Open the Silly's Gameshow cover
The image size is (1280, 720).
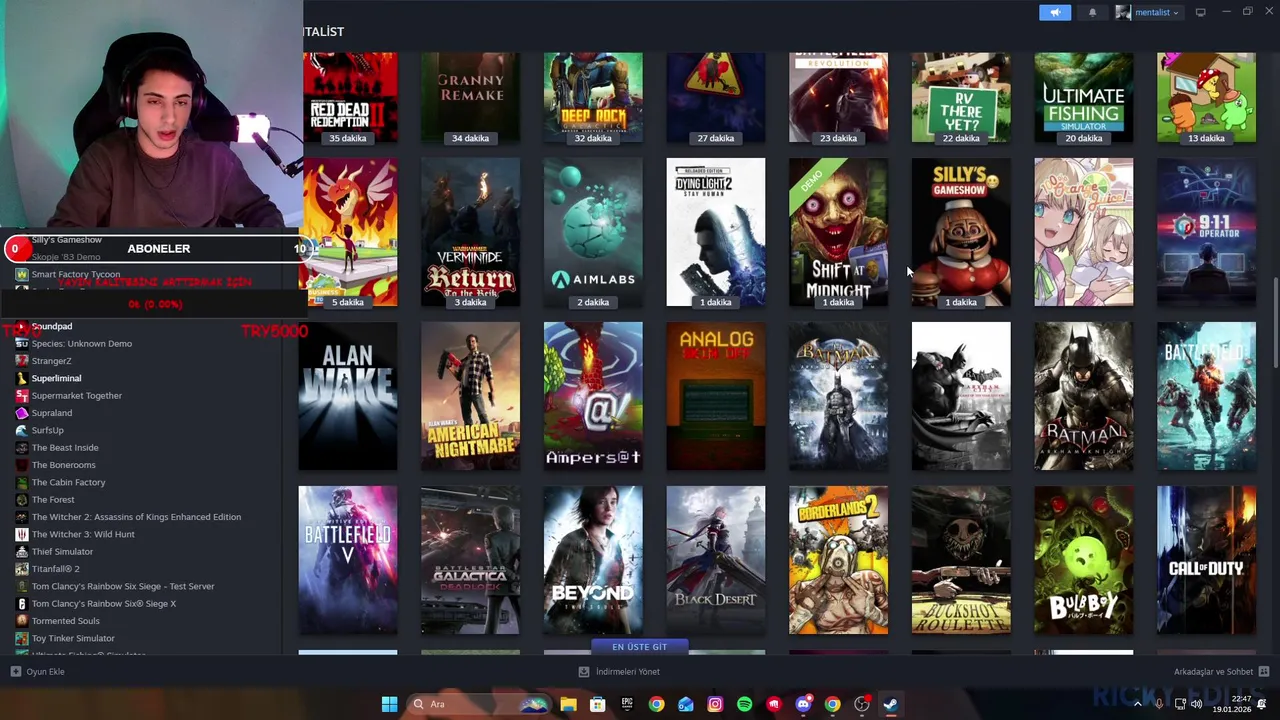(x=961, y=232)
